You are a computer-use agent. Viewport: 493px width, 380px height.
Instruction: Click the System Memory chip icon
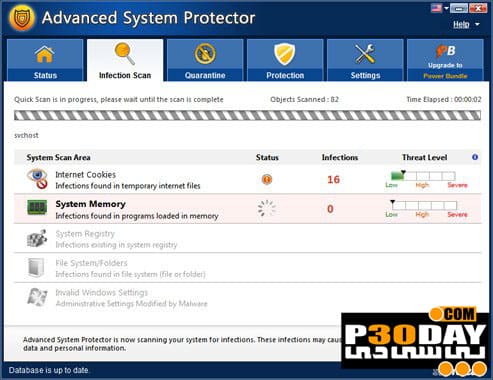[x=37, y=207]
